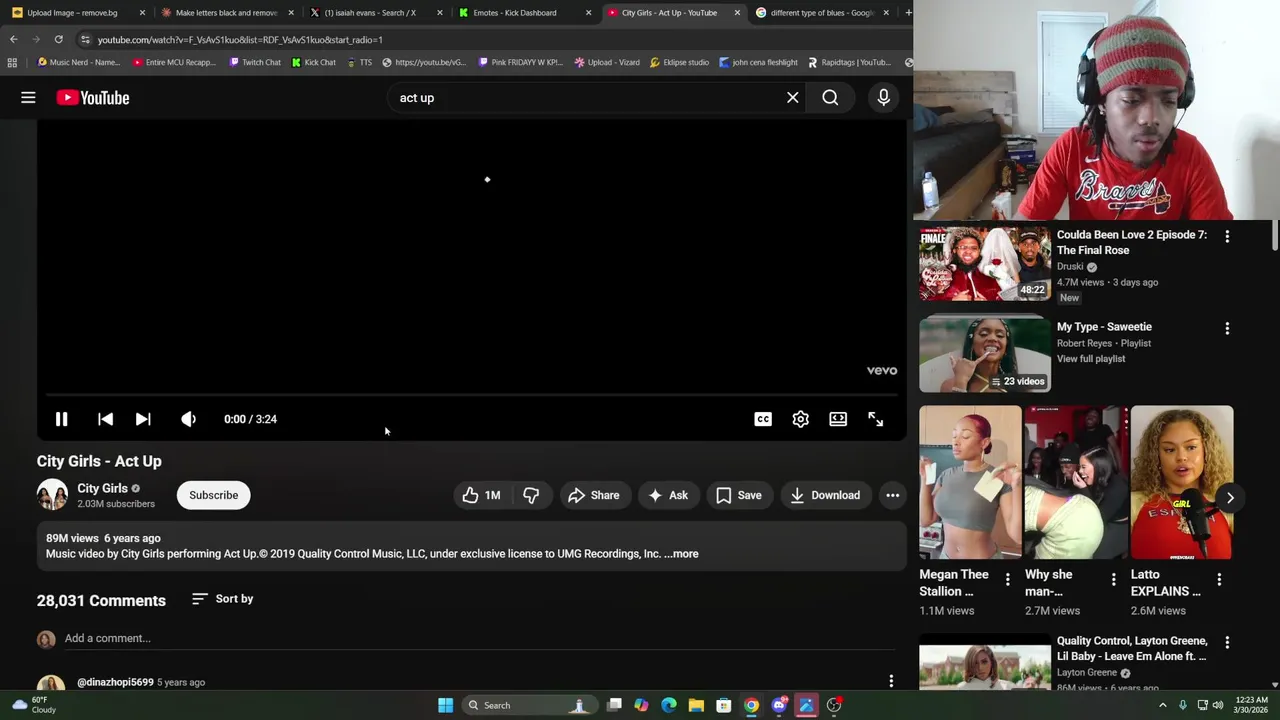Open Coulda Been Love 2 thumbnail
Screen dimensions: 1280x720
985,263
